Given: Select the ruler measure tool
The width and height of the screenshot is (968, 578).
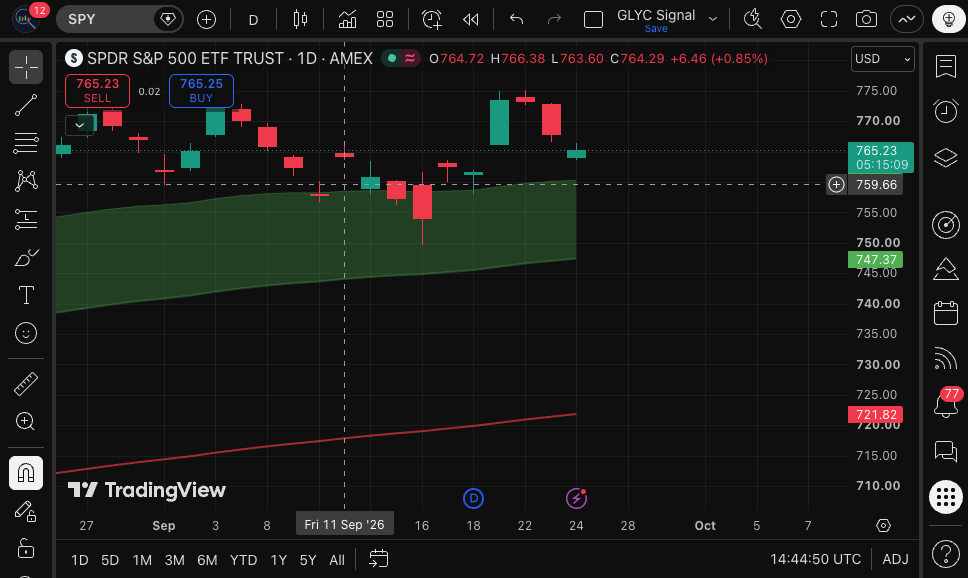Looking at the screenshot, I should click(x=26, y=384).
